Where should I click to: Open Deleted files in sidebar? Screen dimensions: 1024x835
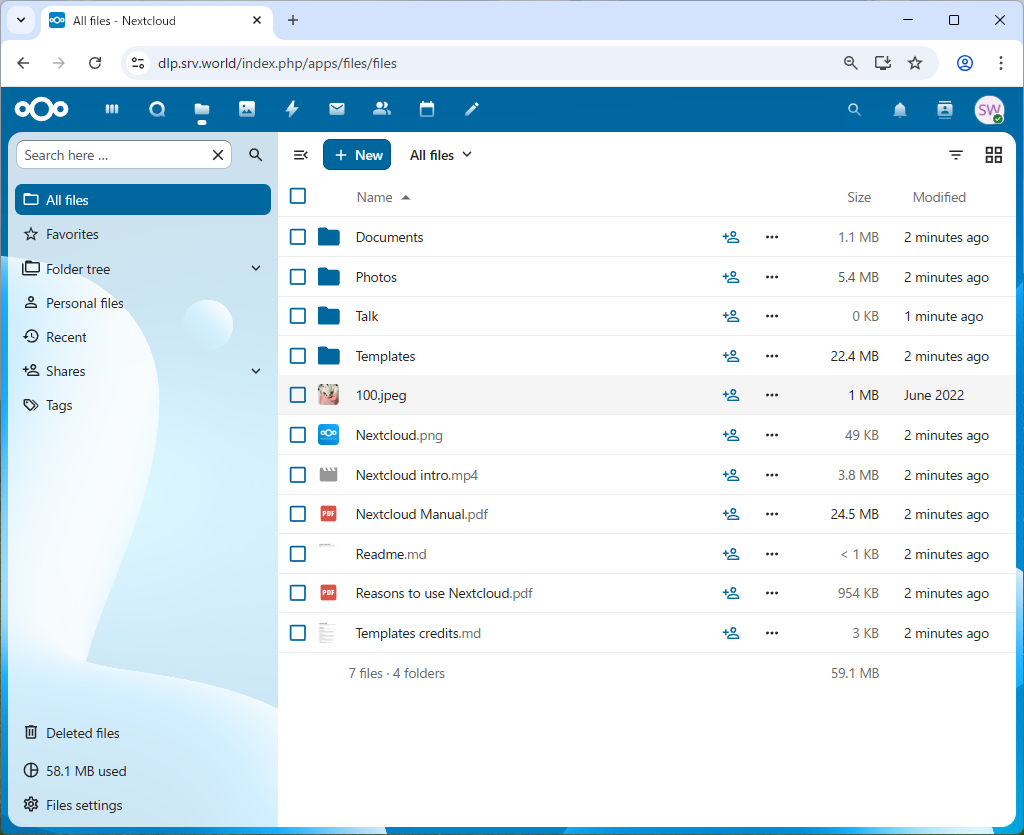click(143, 733)
